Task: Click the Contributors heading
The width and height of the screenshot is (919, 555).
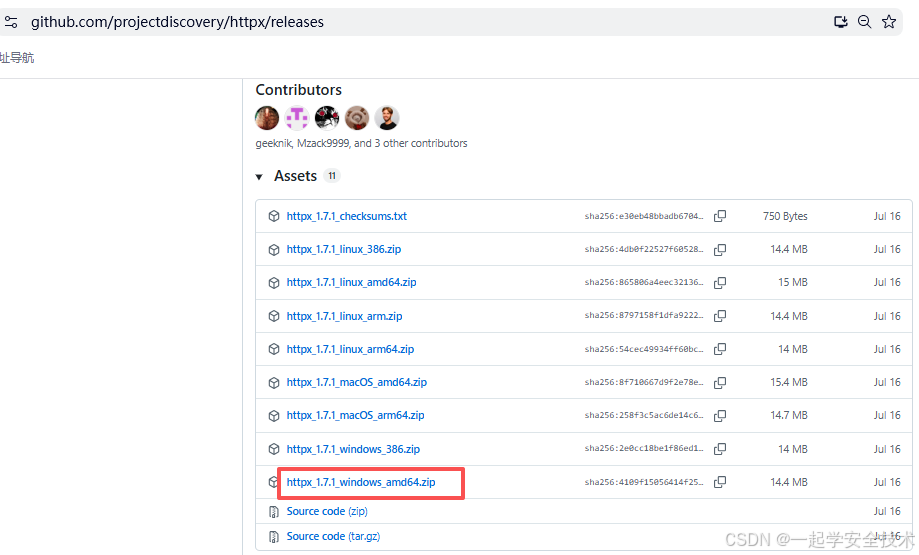Action: tap(298, 90)
